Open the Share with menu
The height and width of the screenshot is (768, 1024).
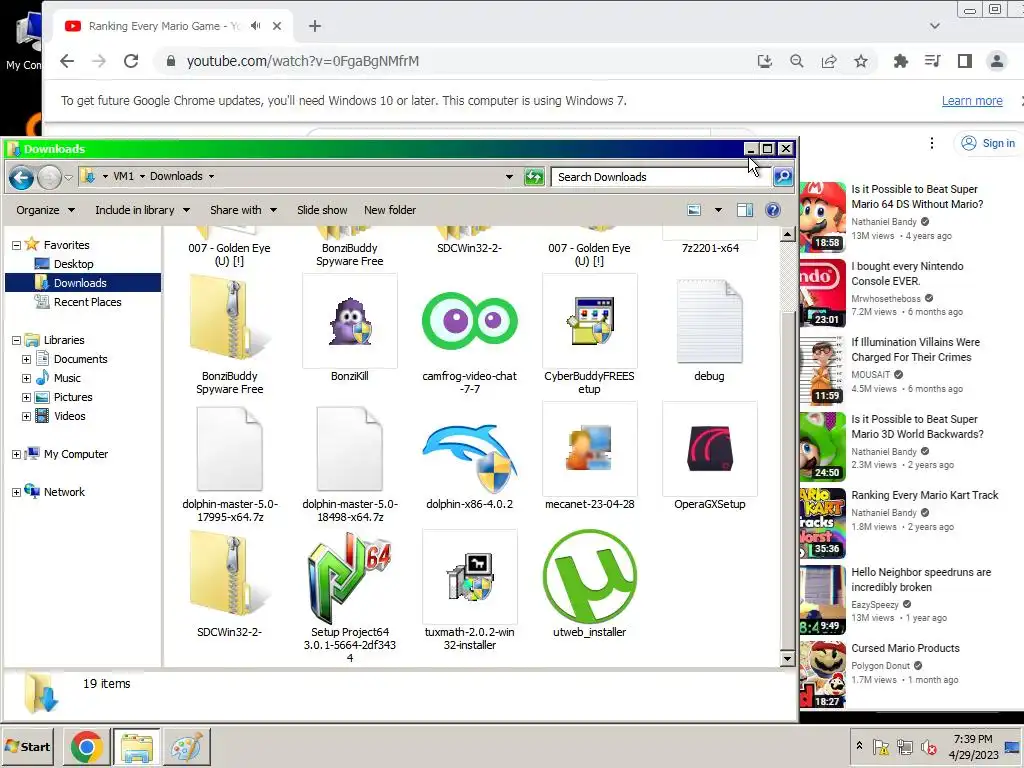[x=244, y=210]
